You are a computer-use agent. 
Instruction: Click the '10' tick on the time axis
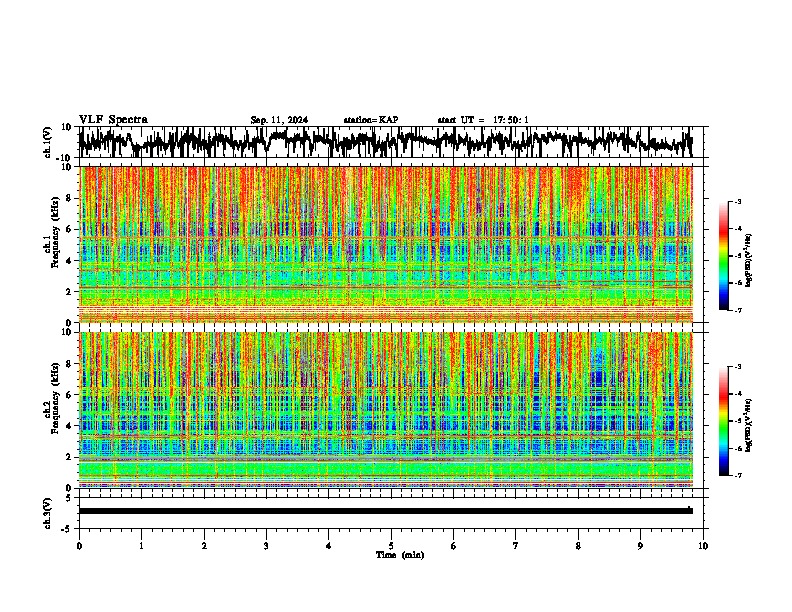(x=703, y=546)
